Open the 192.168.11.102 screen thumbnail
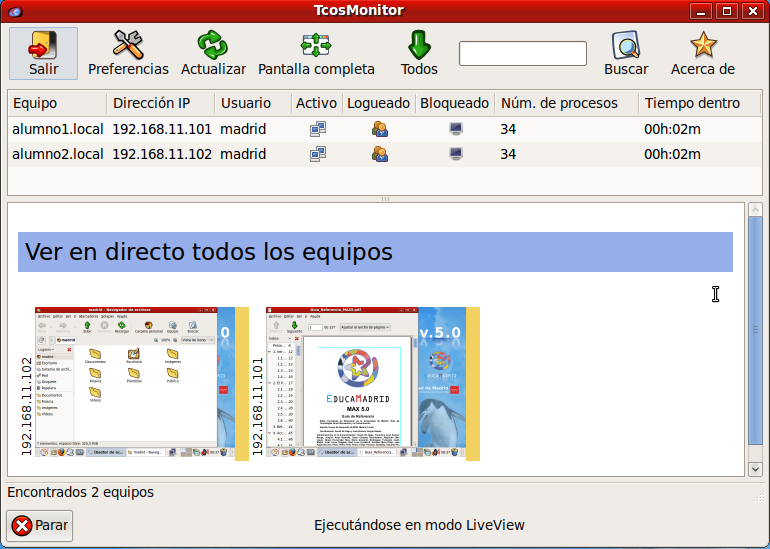This screenshot has height=549, width=770. (134, 383)
